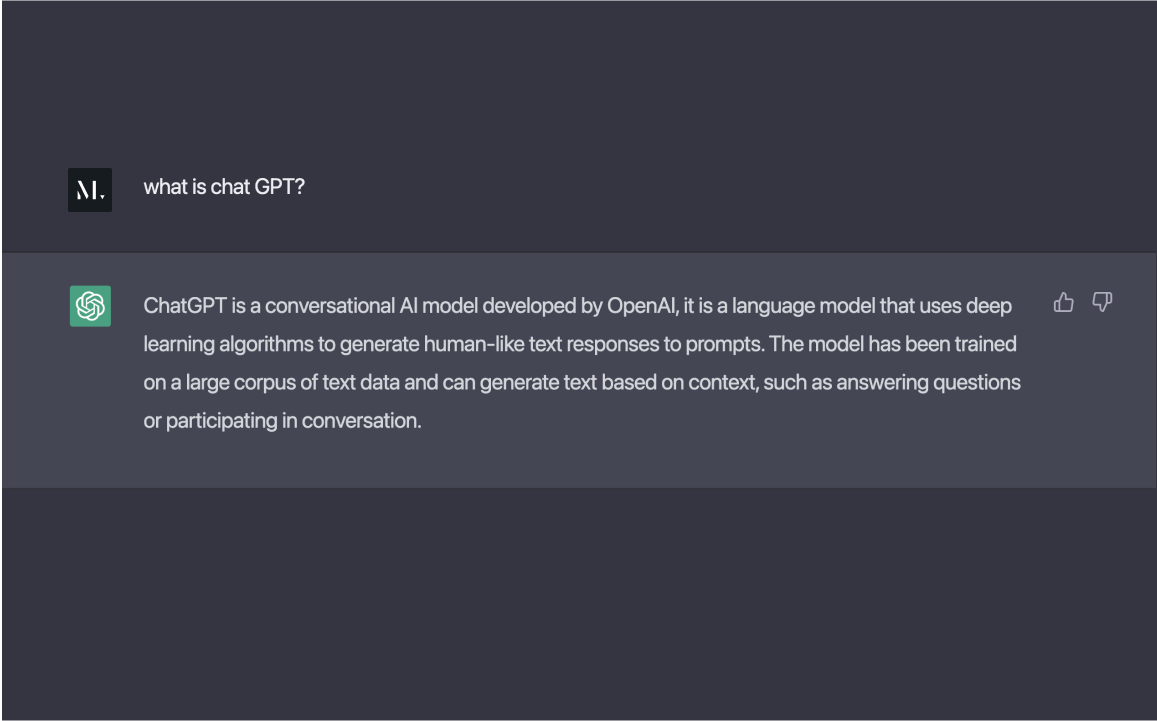The width and height of the screenshot is (1157, 721).
Task: Click the question "what is chat GPT?"
Action: [x=224, y=187]
